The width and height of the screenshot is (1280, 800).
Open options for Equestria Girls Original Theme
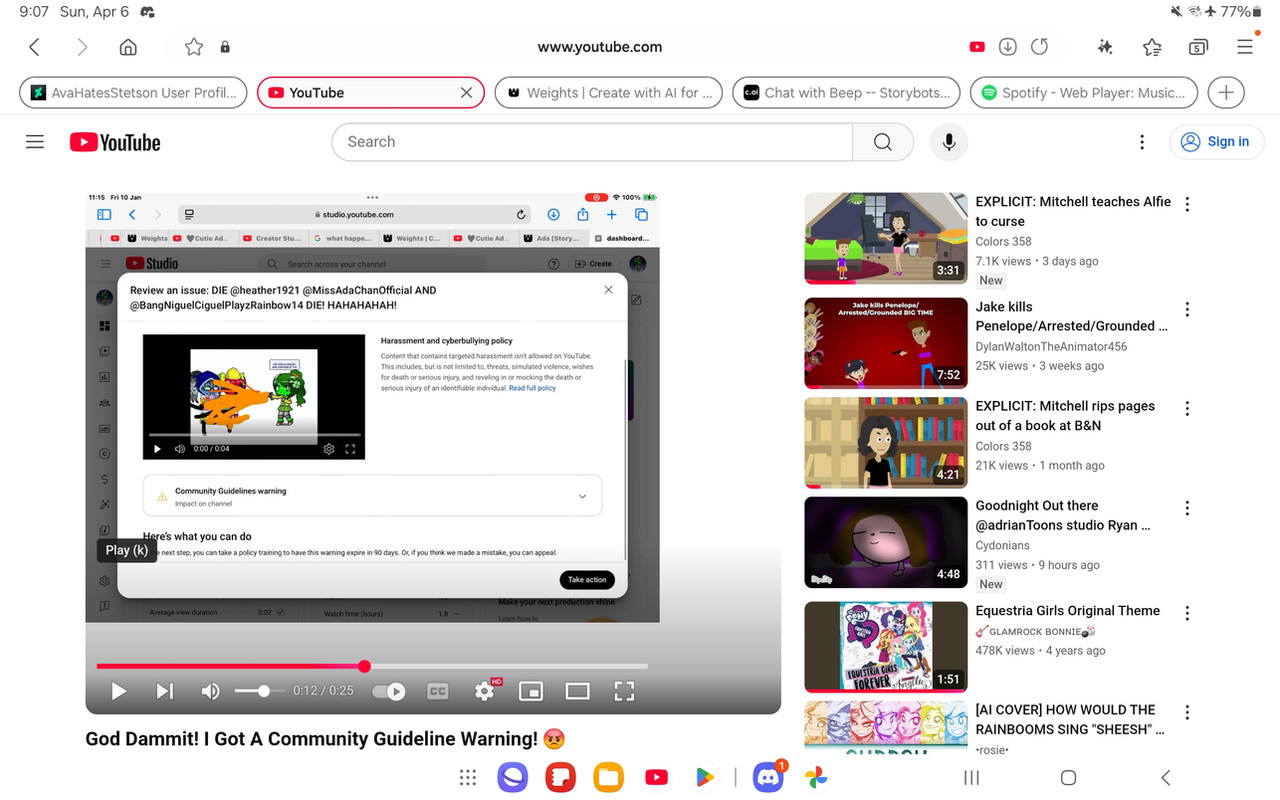1187,613
